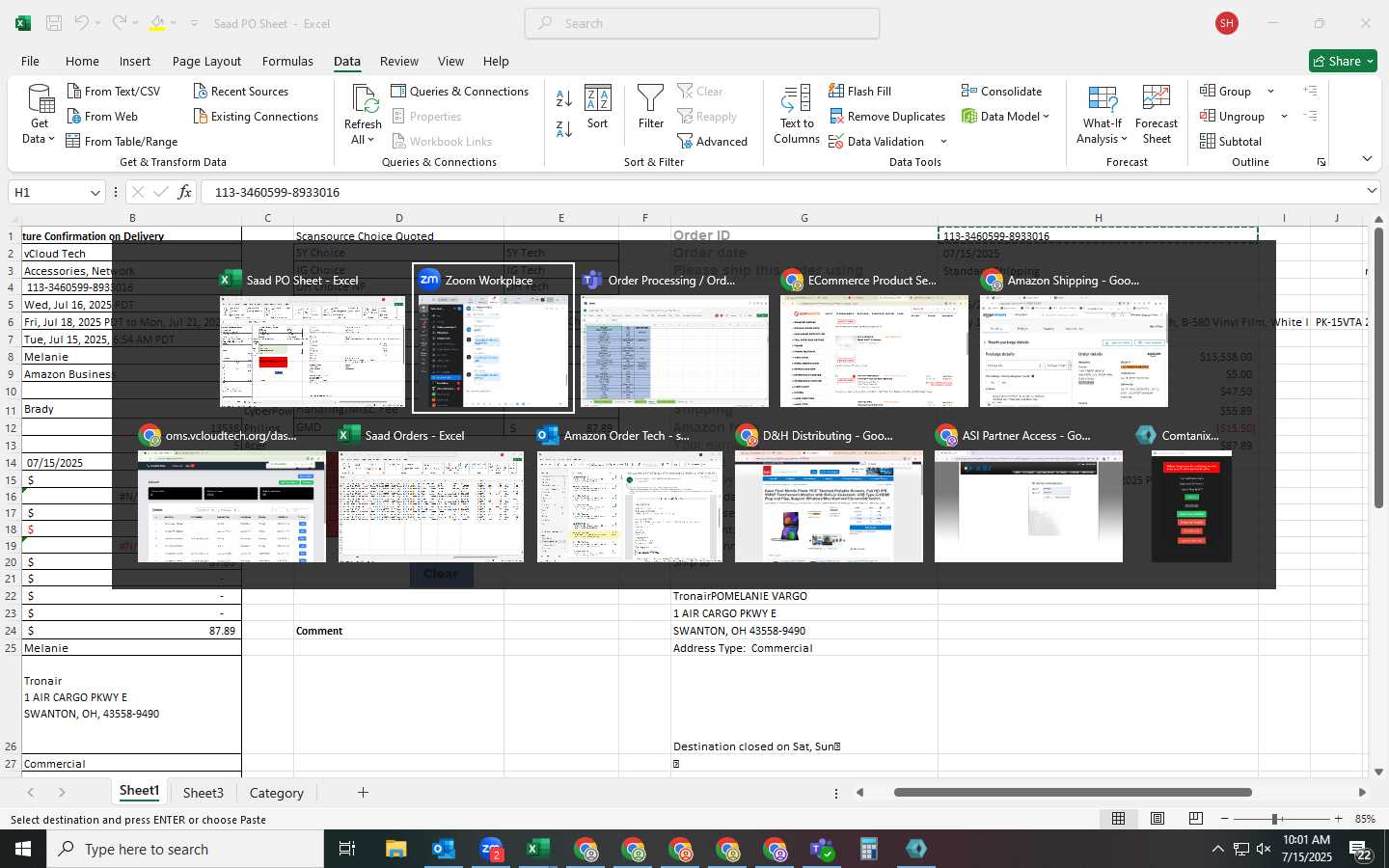Launch Text to Columns wizard

pos(797,115)
